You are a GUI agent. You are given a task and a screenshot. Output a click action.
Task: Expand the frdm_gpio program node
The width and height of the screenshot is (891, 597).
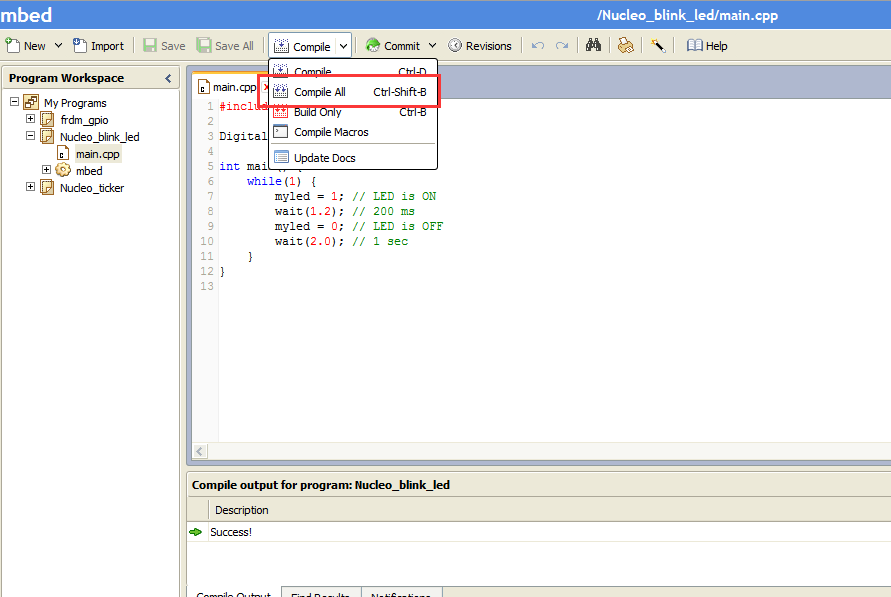[31, 119]
